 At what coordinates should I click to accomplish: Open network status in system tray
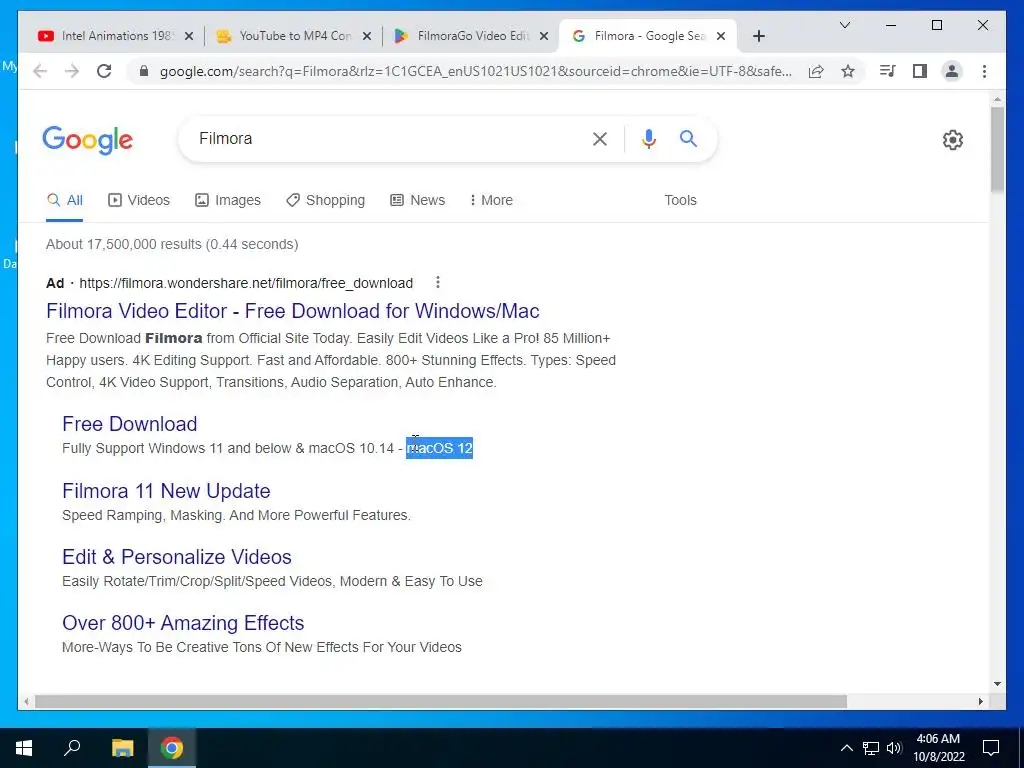click(x=871, y=748)
